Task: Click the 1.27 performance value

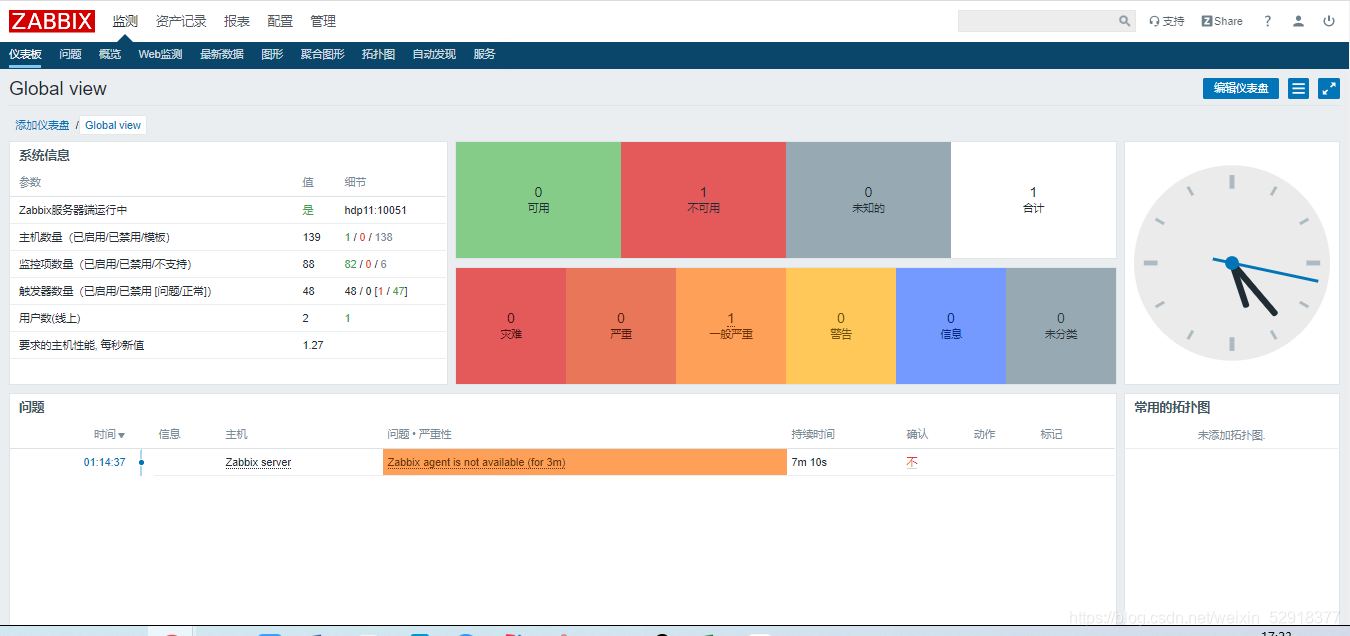Action: (x=313, y=345)
